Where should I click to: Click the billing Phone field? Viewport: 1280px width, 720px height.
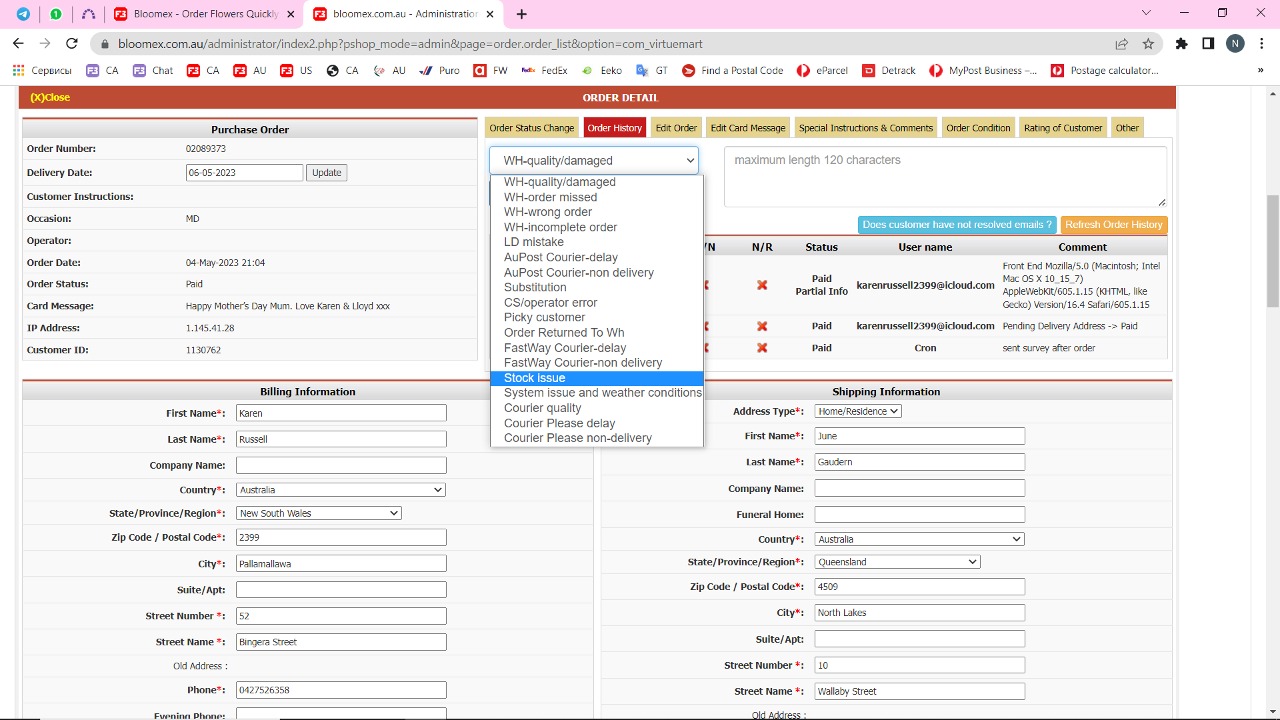[x=341, y=690]
